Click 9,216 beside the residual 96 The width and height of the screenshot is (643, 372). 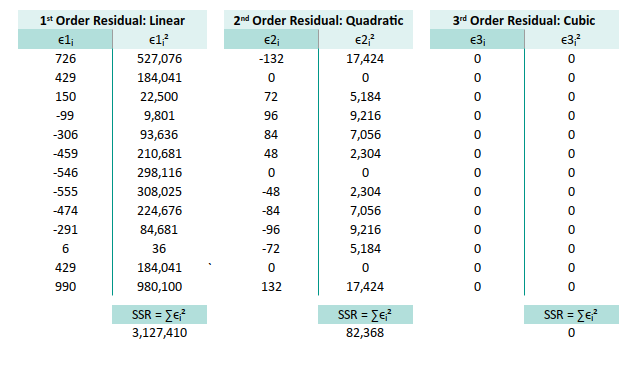tap(365, 116)
